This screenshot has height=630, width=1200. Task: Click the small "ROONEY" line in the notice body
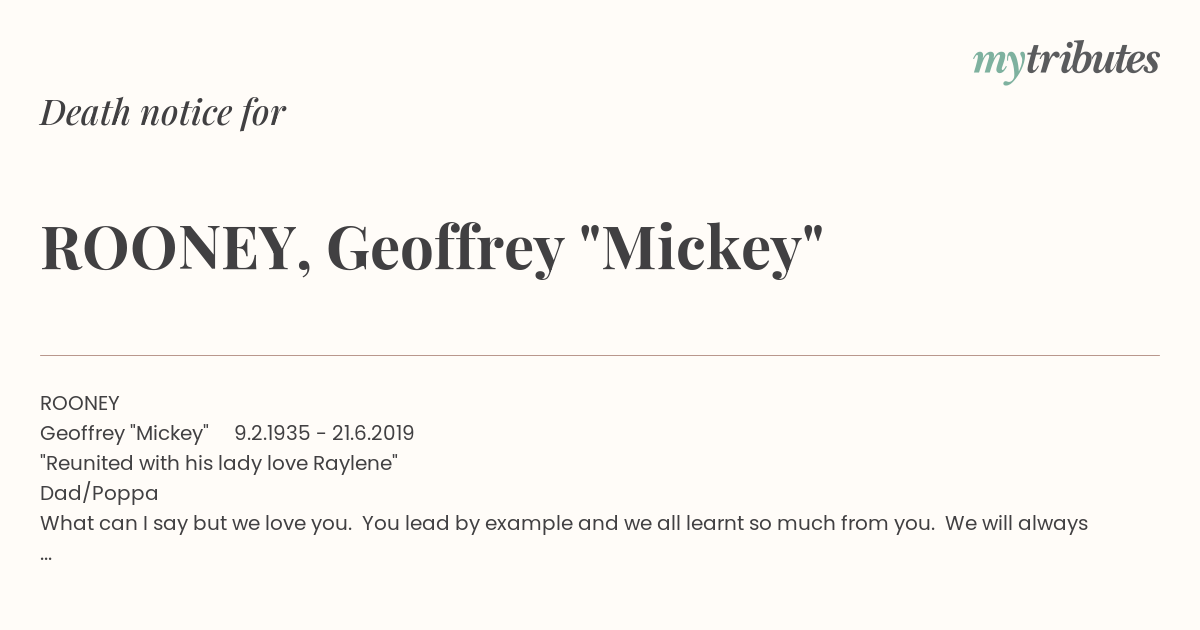[x=80, y=403]
